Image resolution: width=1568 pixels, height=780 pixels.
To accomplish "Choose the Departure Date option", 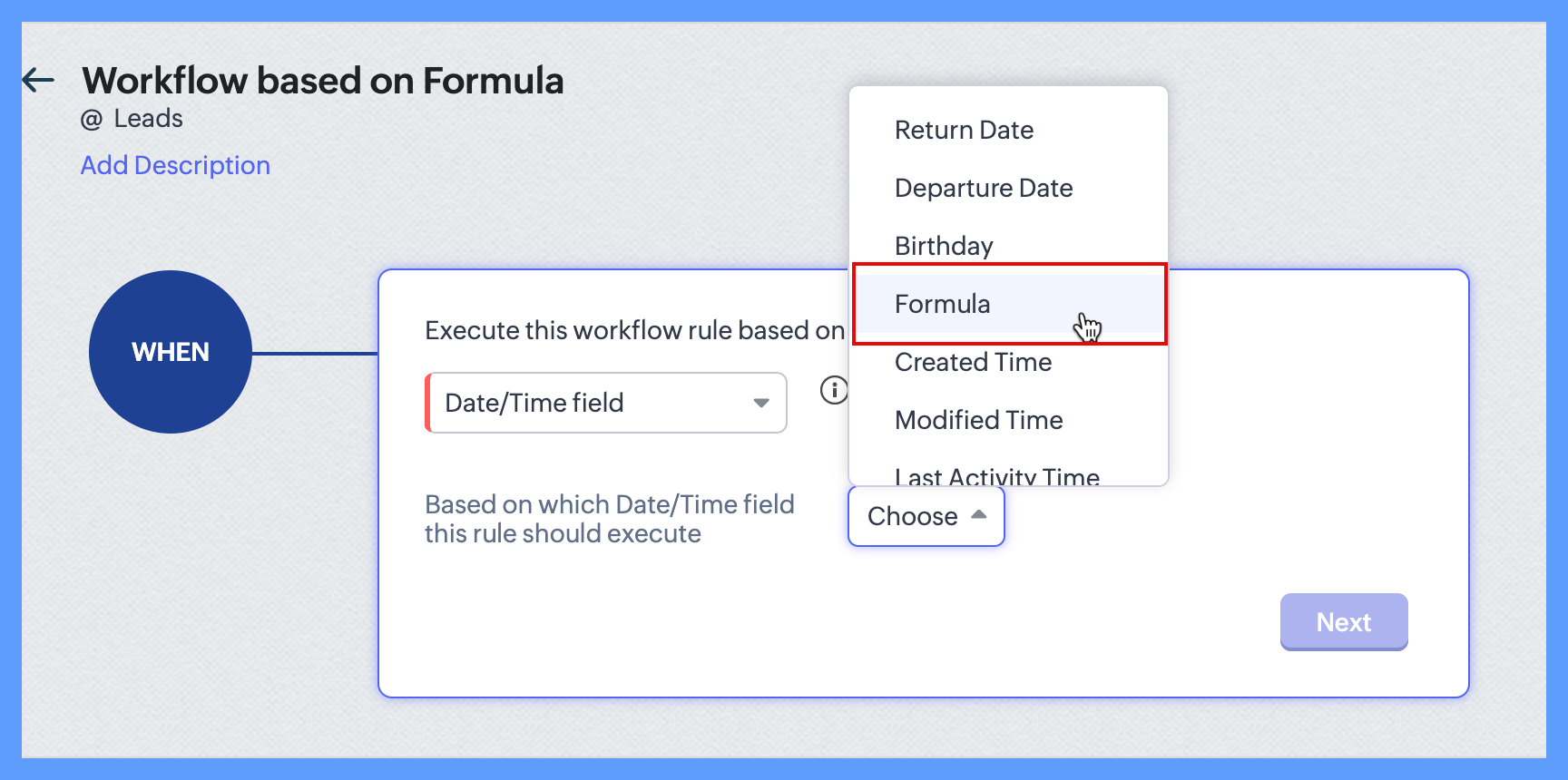I will pyautogui.click(x=984, y=188).
